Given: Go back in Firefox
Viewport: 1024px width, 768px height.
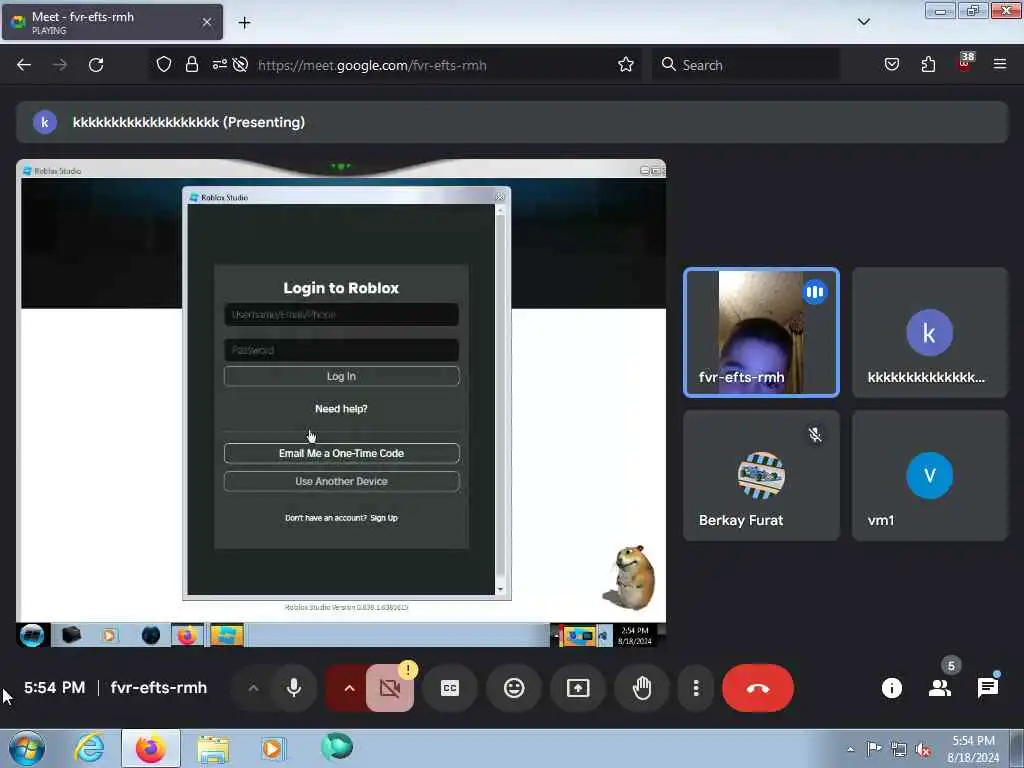Looking at the screenshot, I should coord(24,65).
